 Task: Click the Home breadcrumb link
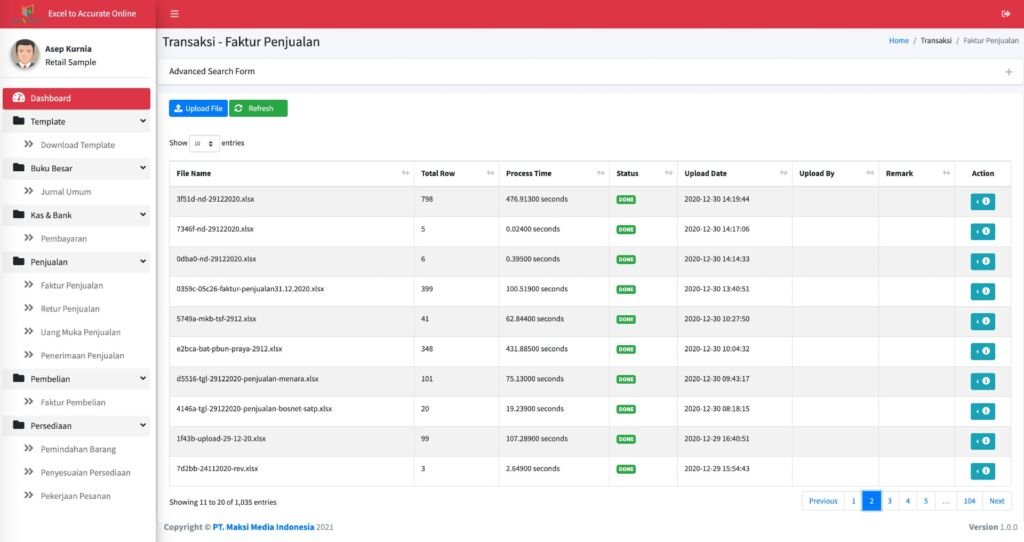click(898, 41)
